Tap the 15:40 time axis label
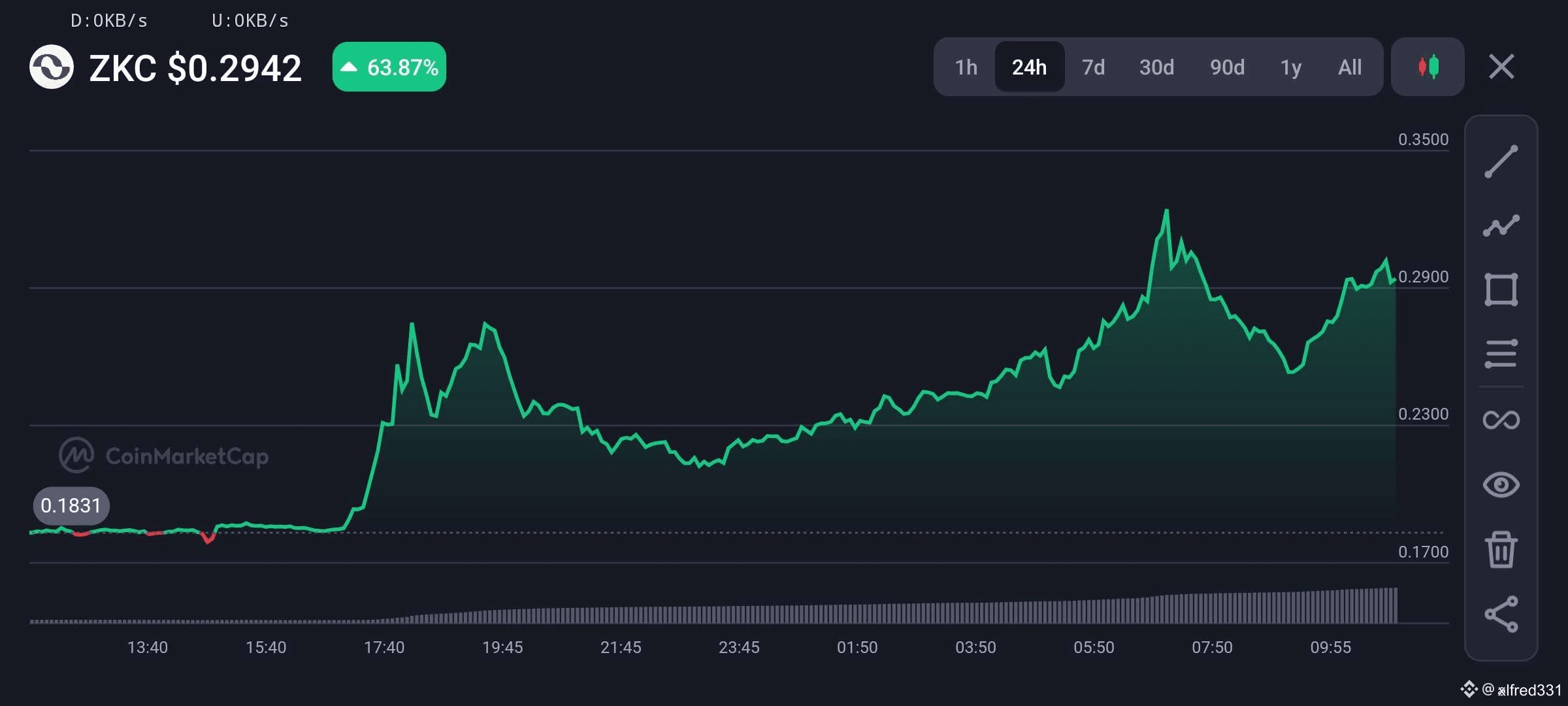The image size is (1568, 706). tap(266, 647)
